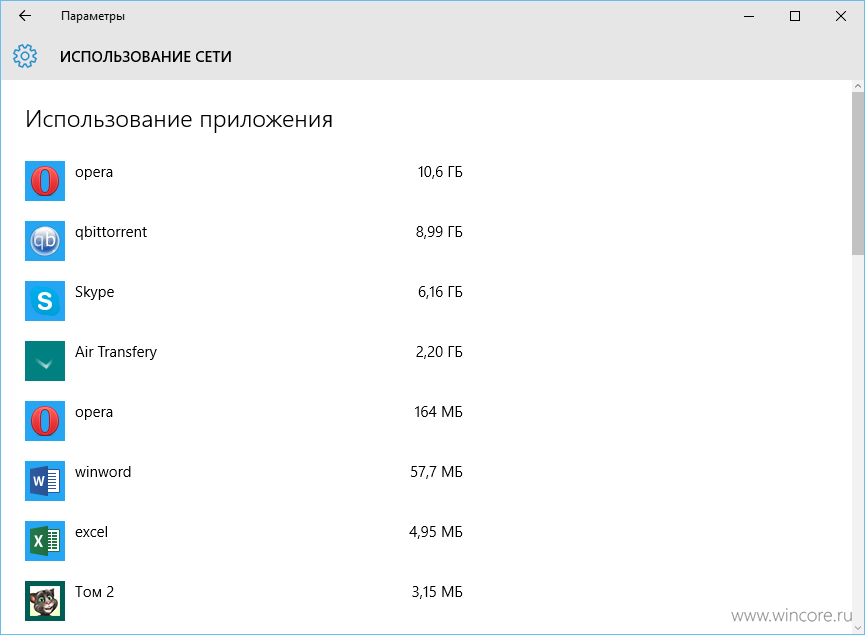
Task: Click the vertical scrollbar thumb
Action: pyautogui.click(x=858, y=174)
